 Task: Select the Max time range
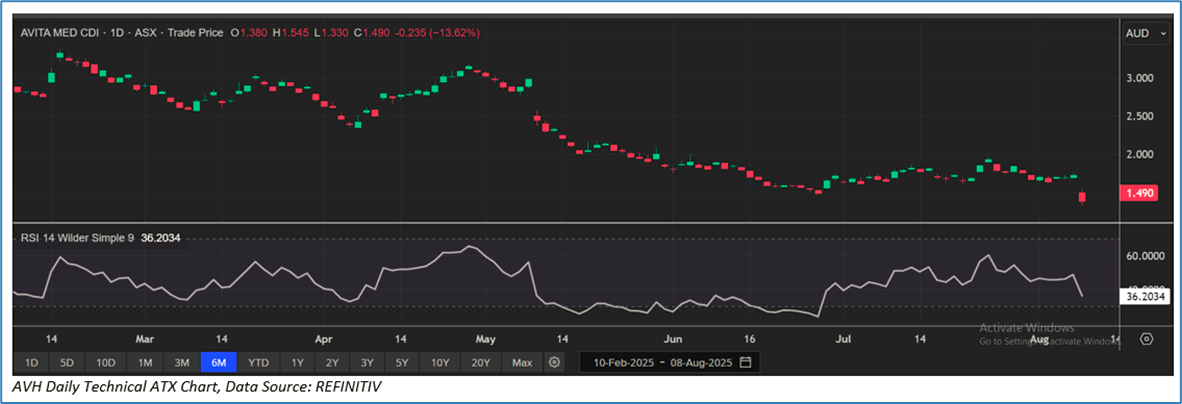point(521,362)
